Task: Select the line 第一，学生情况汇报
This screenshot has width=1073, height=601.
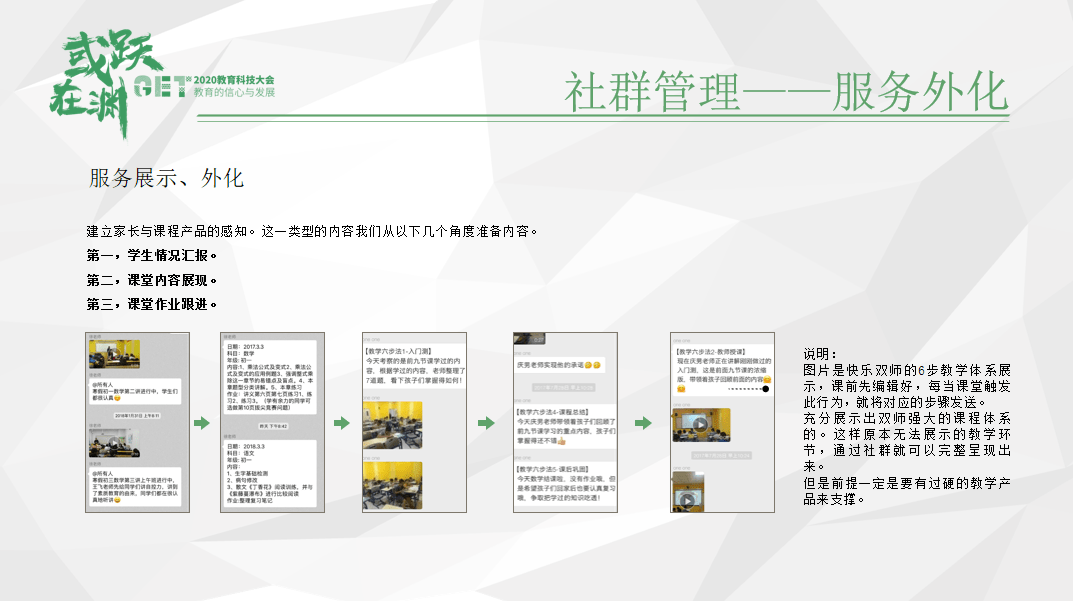Action: point(151,255)
